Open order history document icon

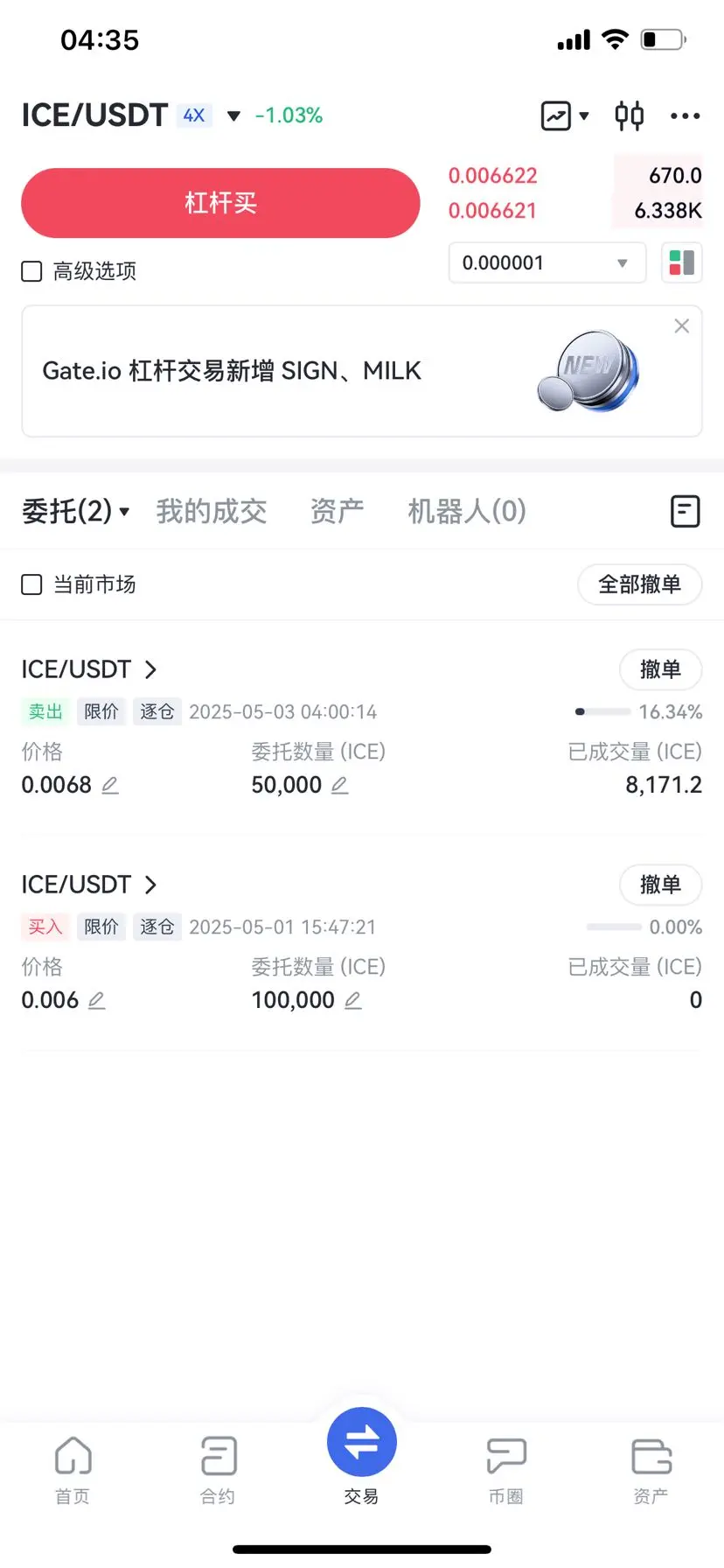(685, 511)
